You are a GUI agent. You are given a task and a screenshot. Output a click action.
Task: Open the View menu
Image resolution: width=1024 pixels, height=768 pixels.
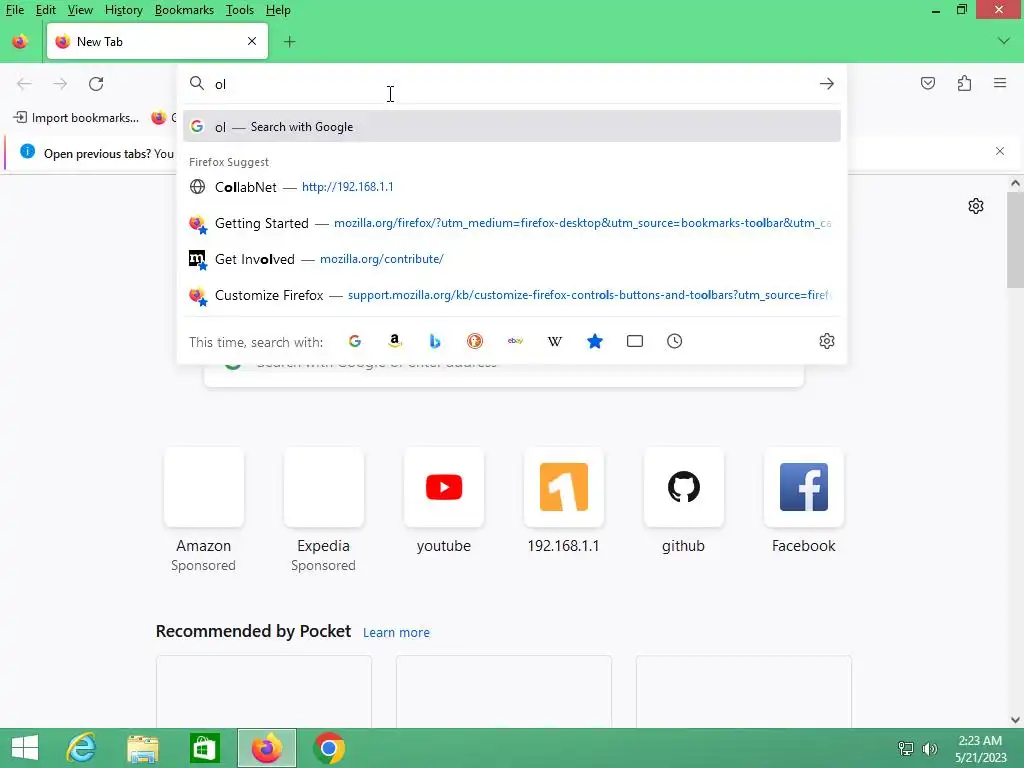click(80, 10)
